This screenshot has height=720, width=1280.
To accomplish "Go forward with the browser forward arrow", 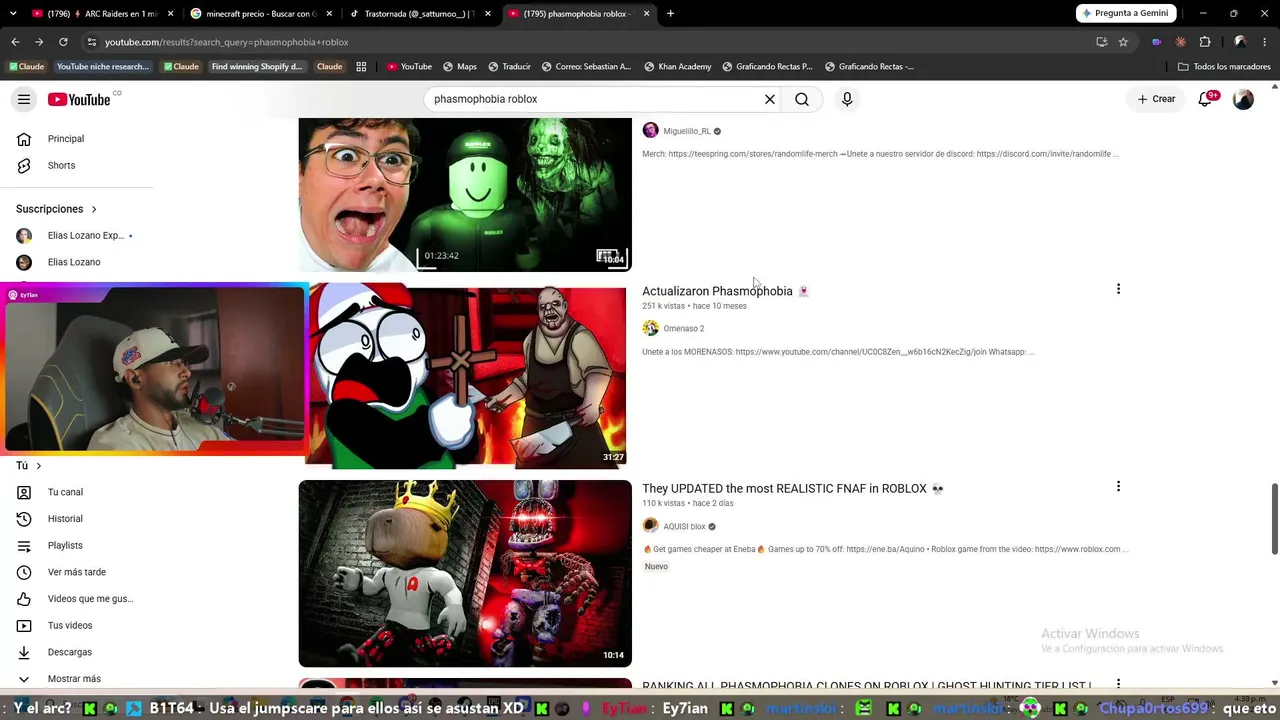I will (39, 42).
